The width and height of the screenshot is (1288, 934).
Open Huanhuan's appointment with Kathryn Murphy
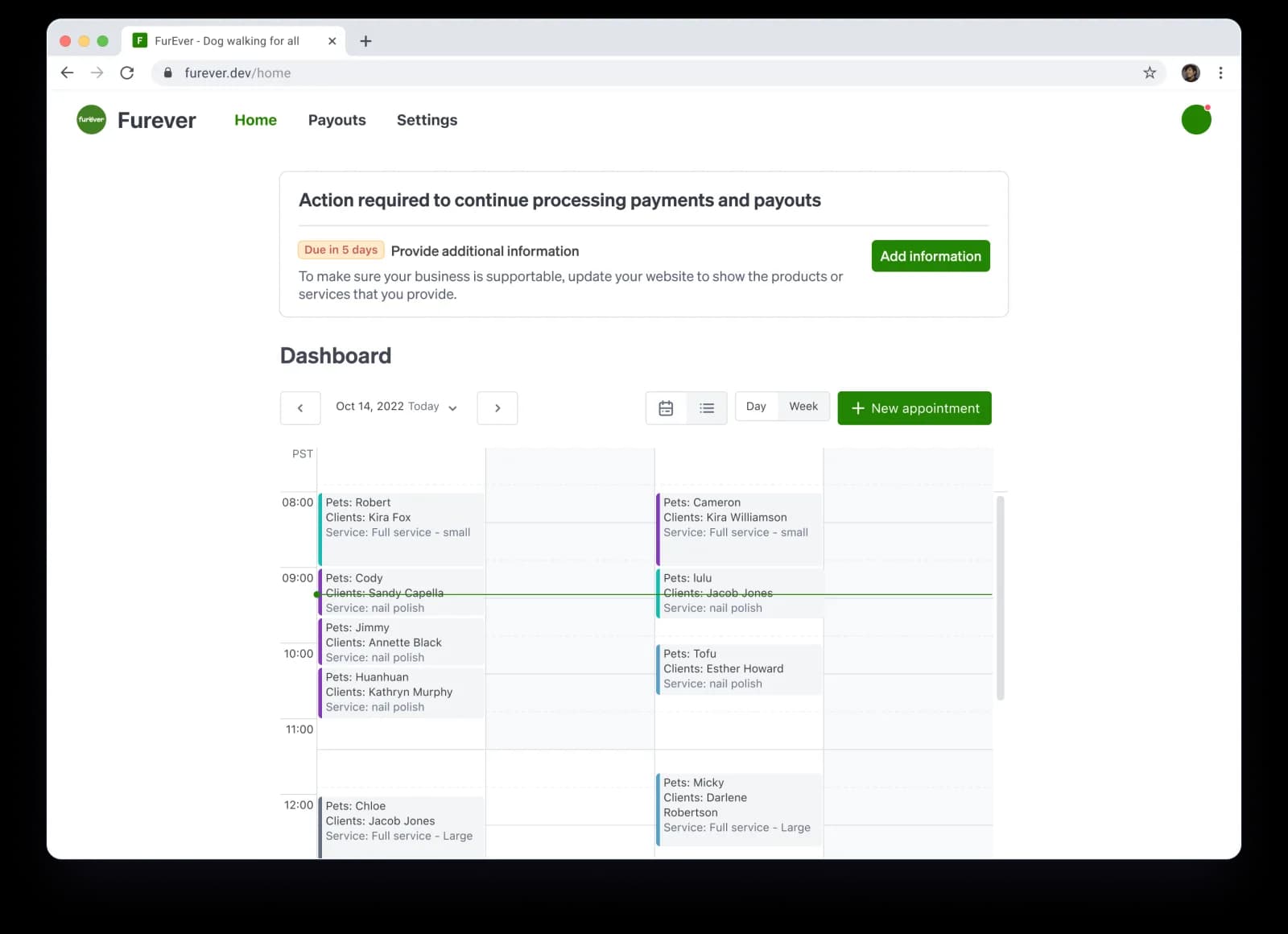pyautogui.click(x=402, y=692)
